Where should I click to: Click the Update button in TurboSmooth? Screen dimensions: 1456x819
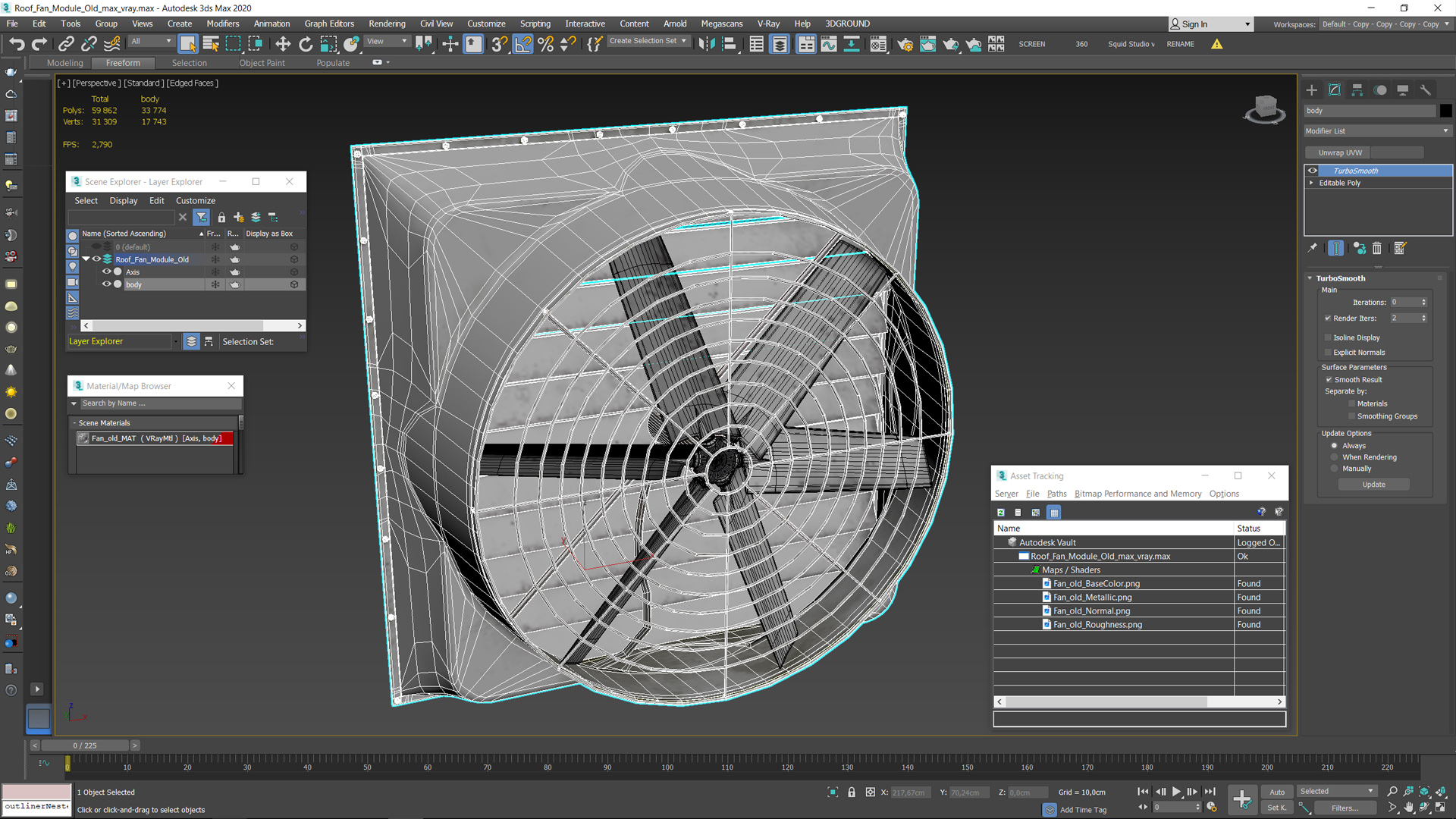[x=1373, y=485]
